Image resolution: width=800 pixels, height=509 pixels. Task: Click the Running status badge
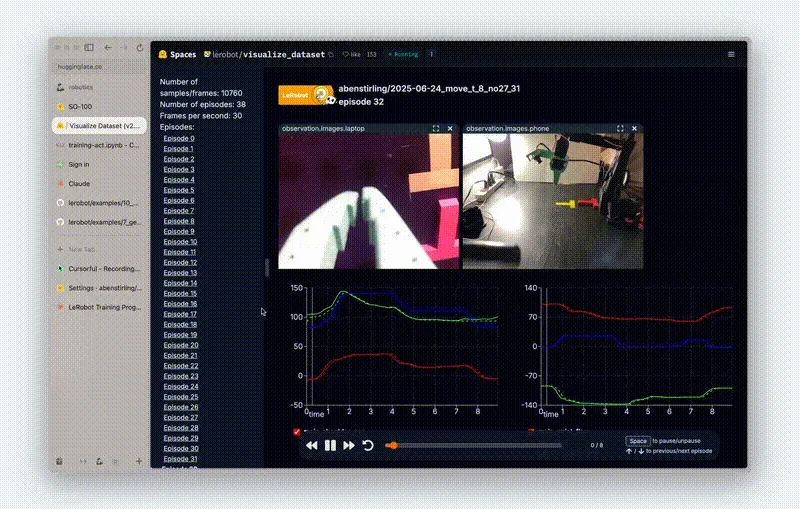[x=403, y=54]
